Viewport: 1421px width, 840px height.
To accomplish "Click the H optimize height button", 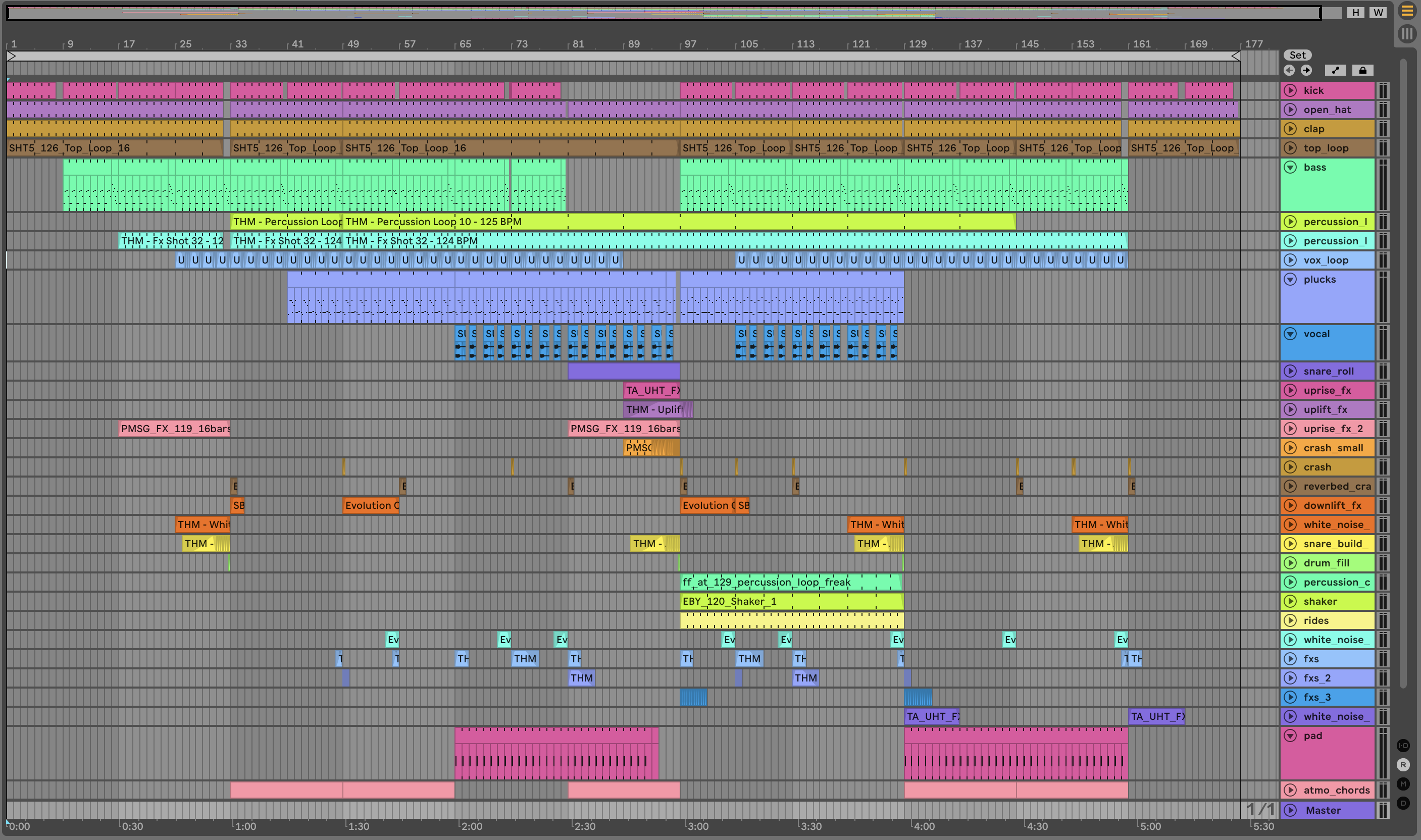I will point(1355,13).
